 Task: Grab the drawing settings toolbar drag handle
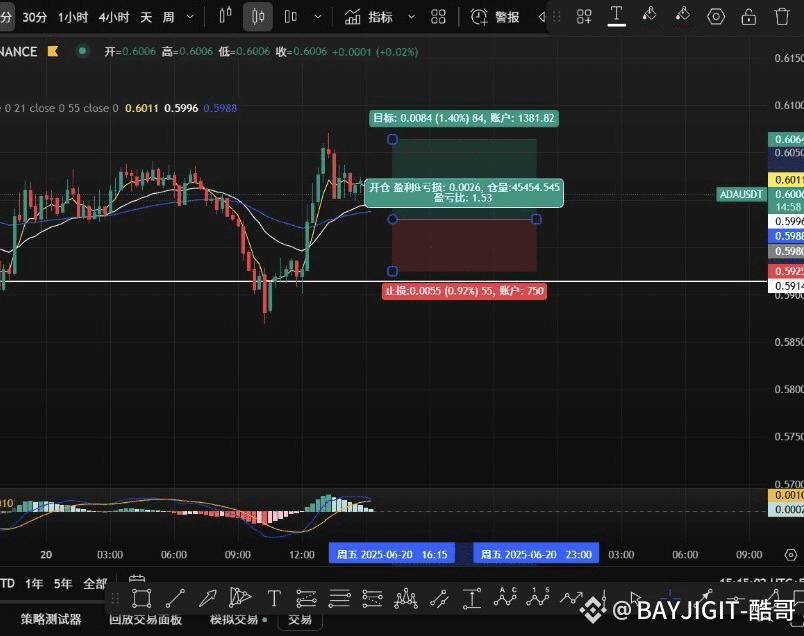click(557, 17)
